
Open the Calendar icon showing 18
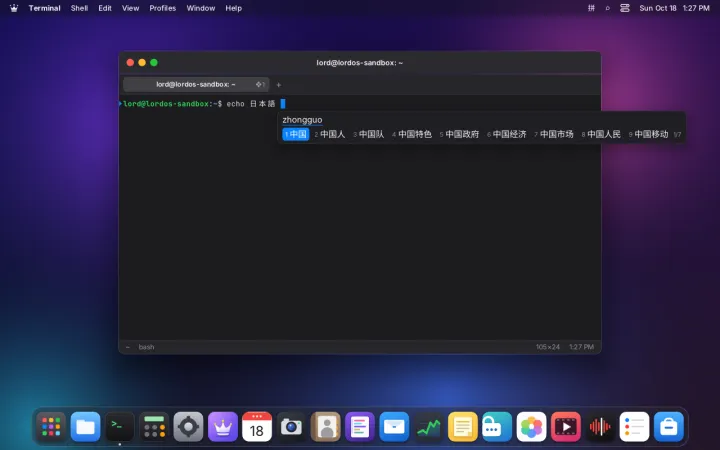coord(257,427)
